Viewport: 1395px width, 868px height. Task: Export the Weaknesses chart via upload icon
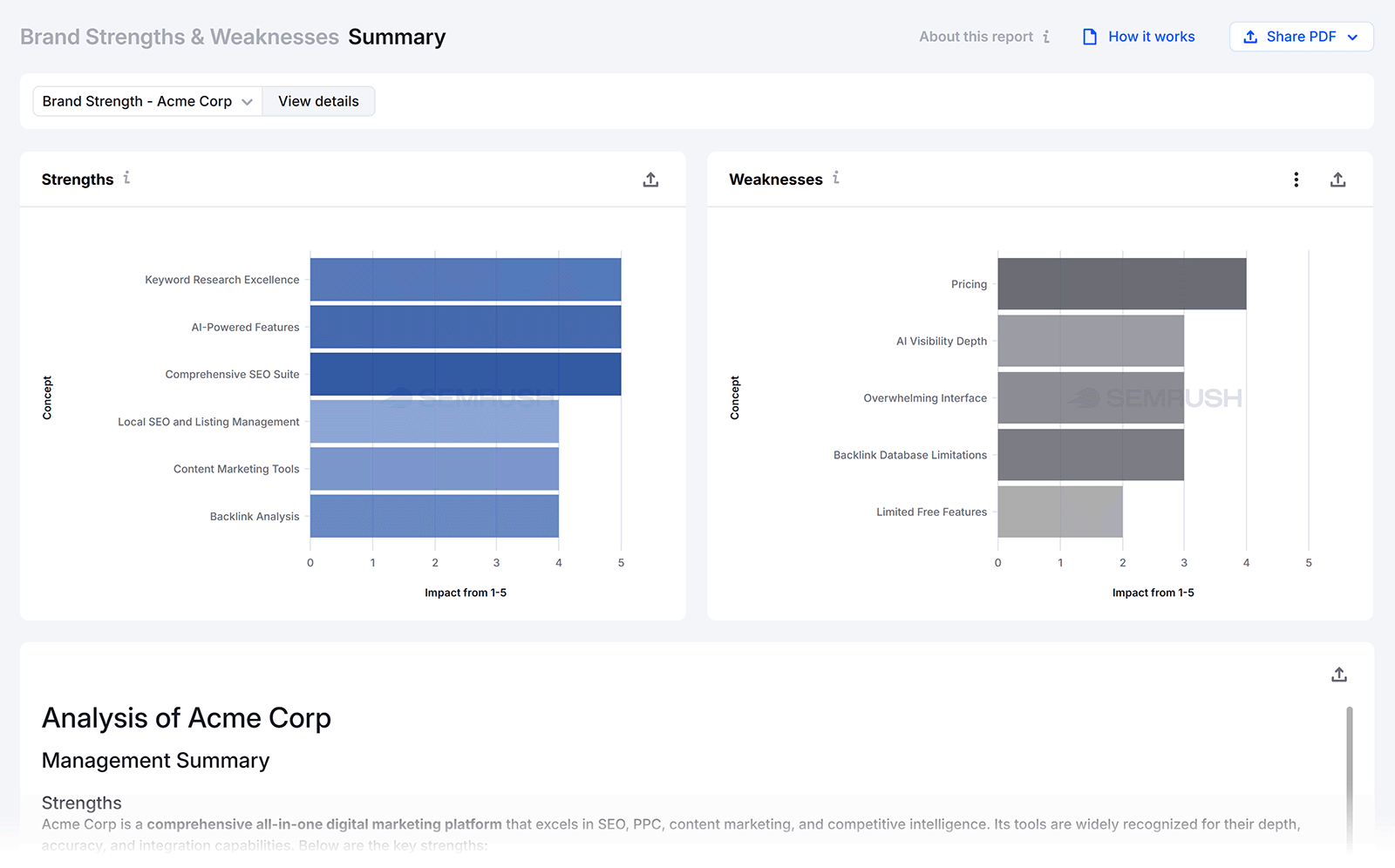click(x=1337, y=180)
